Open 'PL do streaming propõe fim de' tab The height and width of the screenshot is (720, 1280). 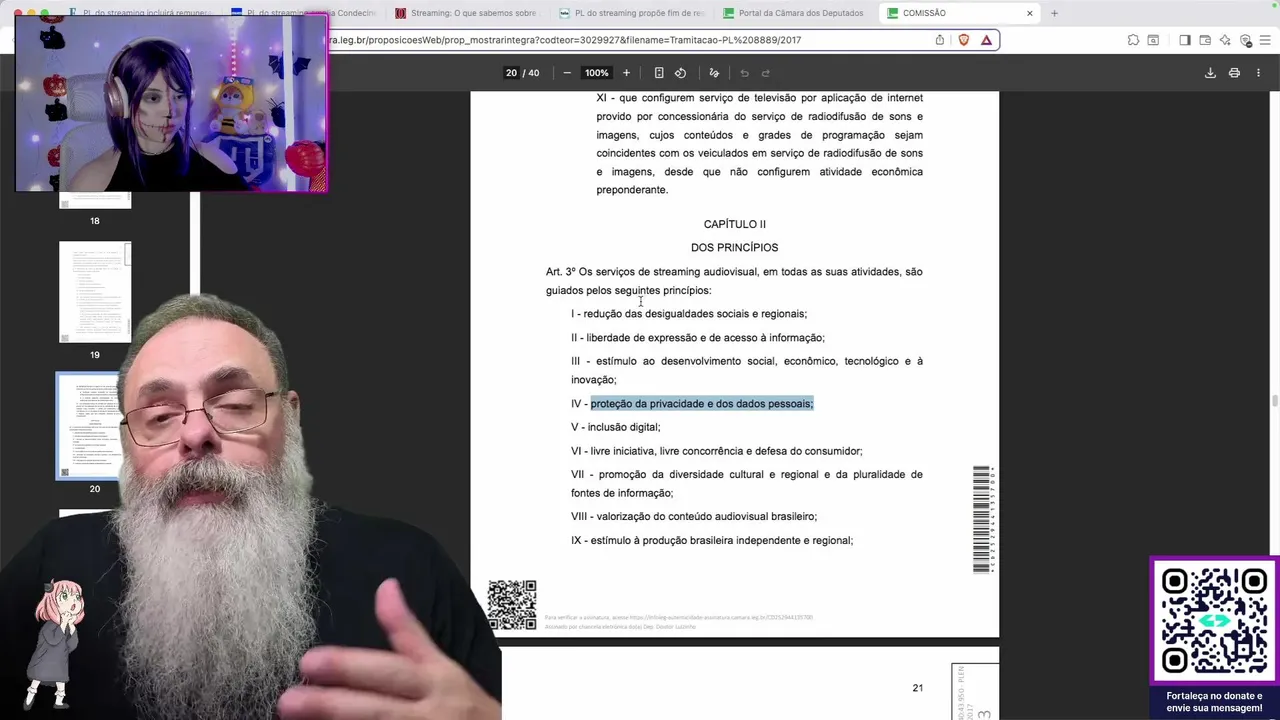tap(630, 13)
